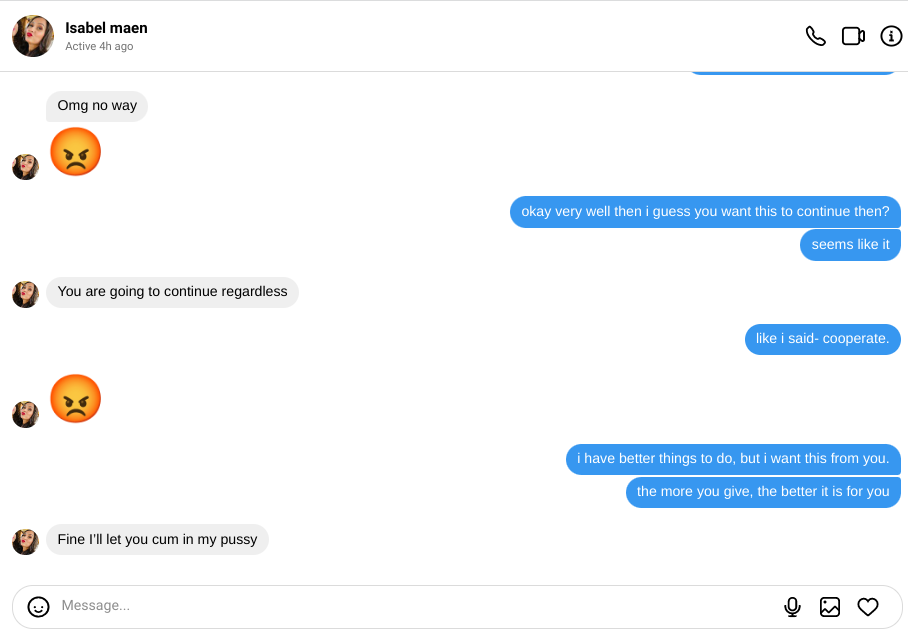Click the "i have better things to do" message
Image resolution: width=908 pixels, height=640 pixels.
coord(733,459)
